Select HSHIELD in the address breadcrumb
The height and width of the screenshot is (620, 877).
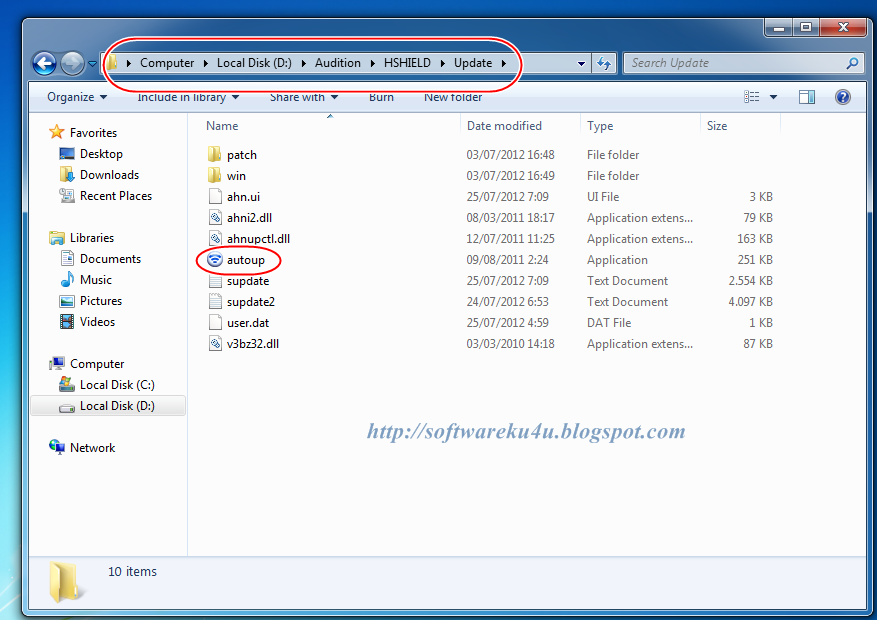coord(407,63)
